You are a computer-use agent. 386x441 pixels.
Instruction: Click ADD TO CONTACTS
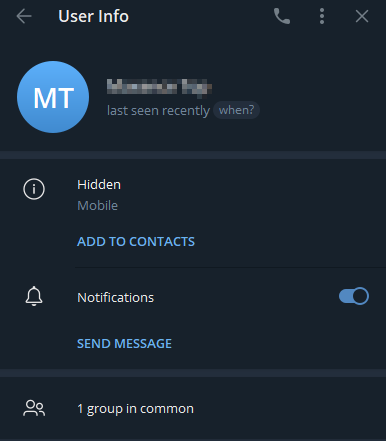click(136, 241)
